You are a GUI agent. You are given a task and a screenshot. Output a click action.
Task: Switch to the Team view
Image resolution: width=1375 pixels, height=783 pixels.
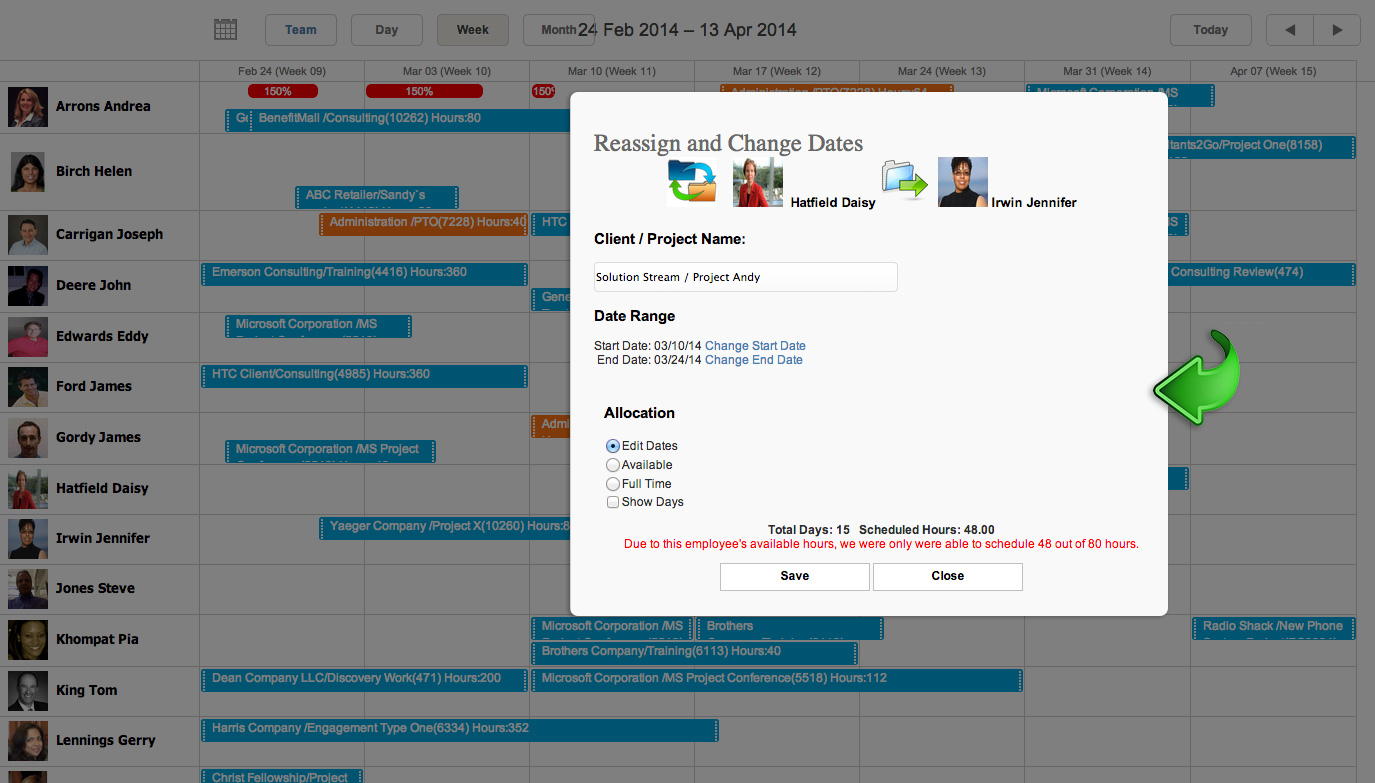[x=300, y=30]
